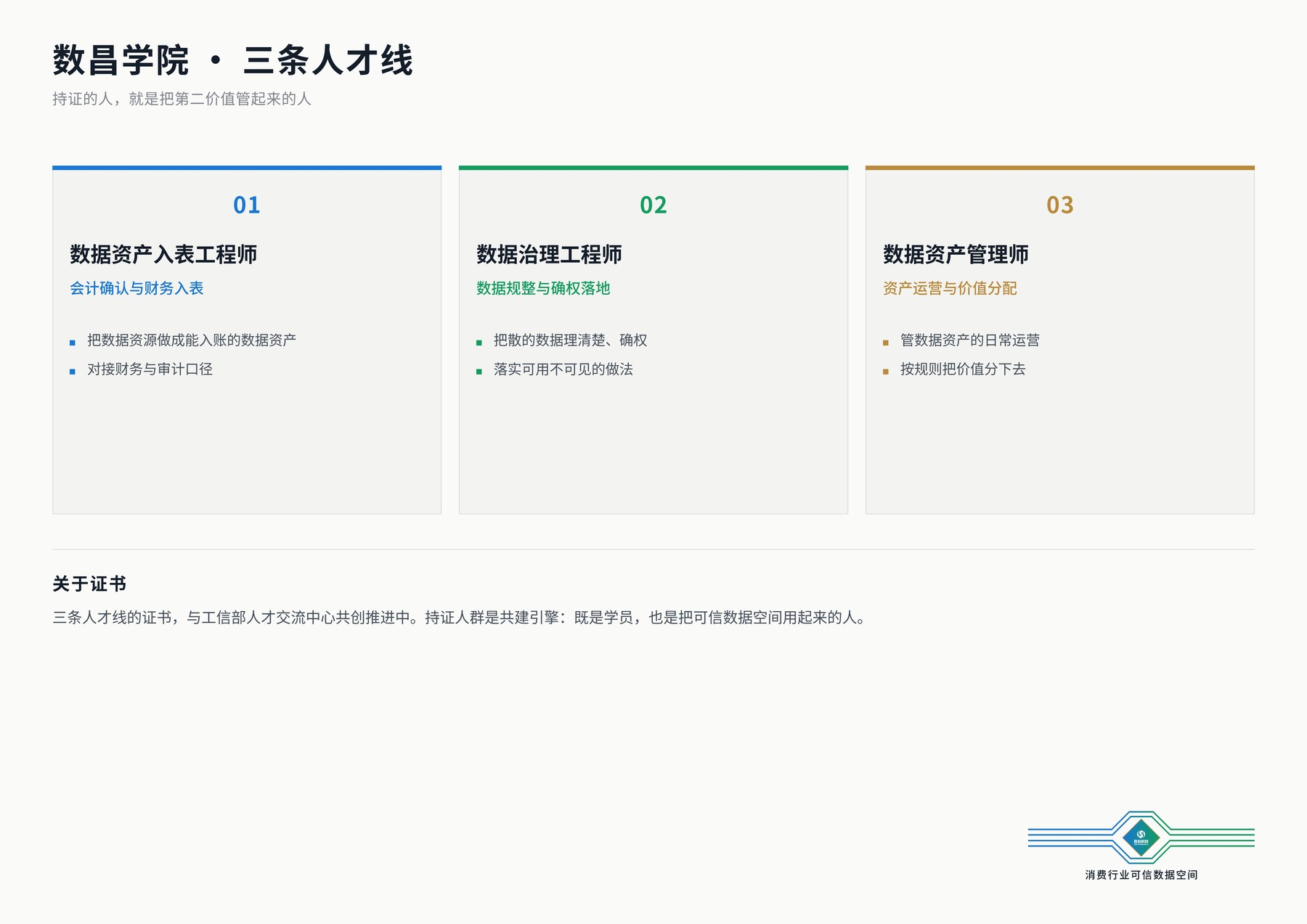Click the title 数昌学院 · 三条人才线
This screenshot has height=924, width=1307.
[232, 60]
